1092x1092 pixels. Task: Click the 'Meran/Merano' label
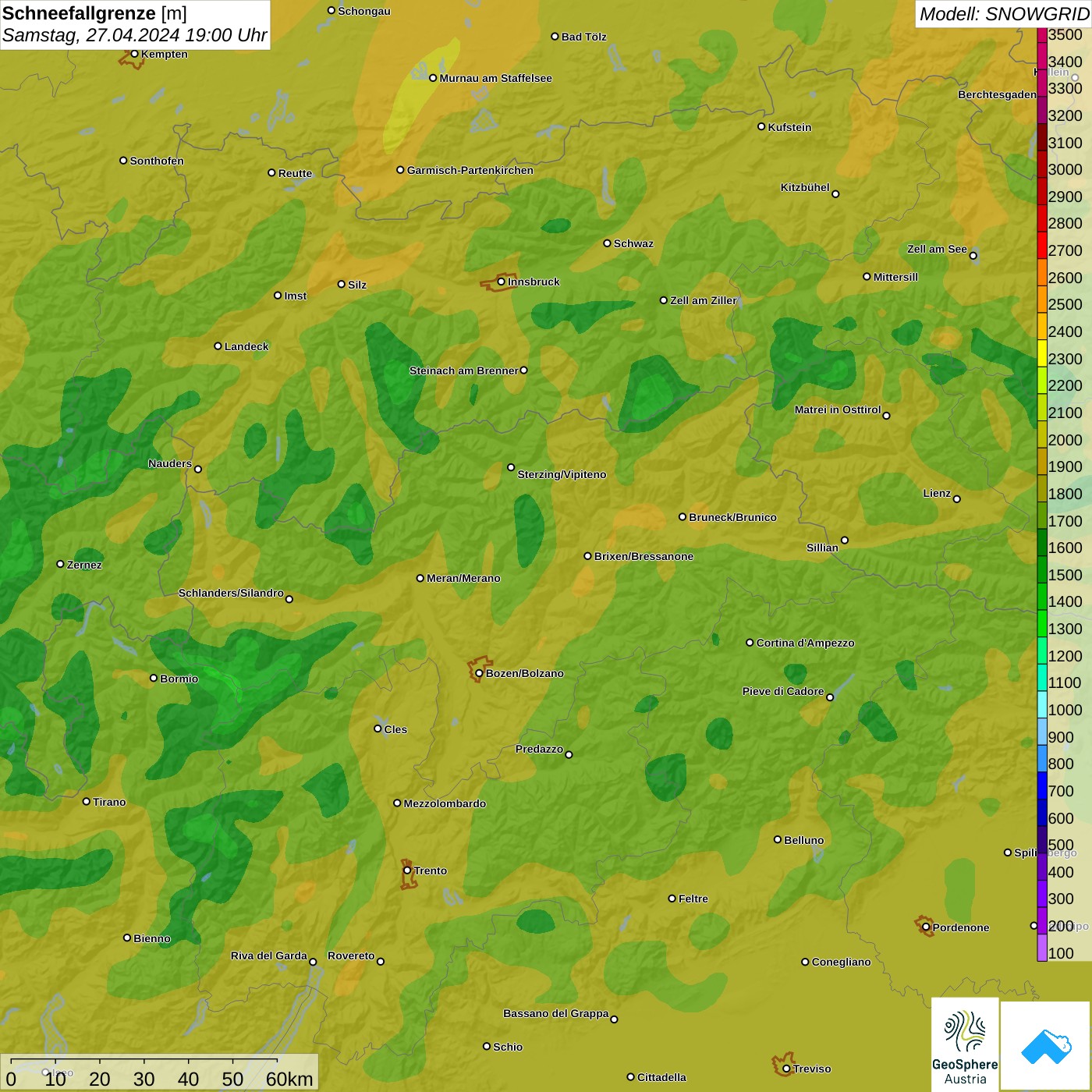(464, 578)
